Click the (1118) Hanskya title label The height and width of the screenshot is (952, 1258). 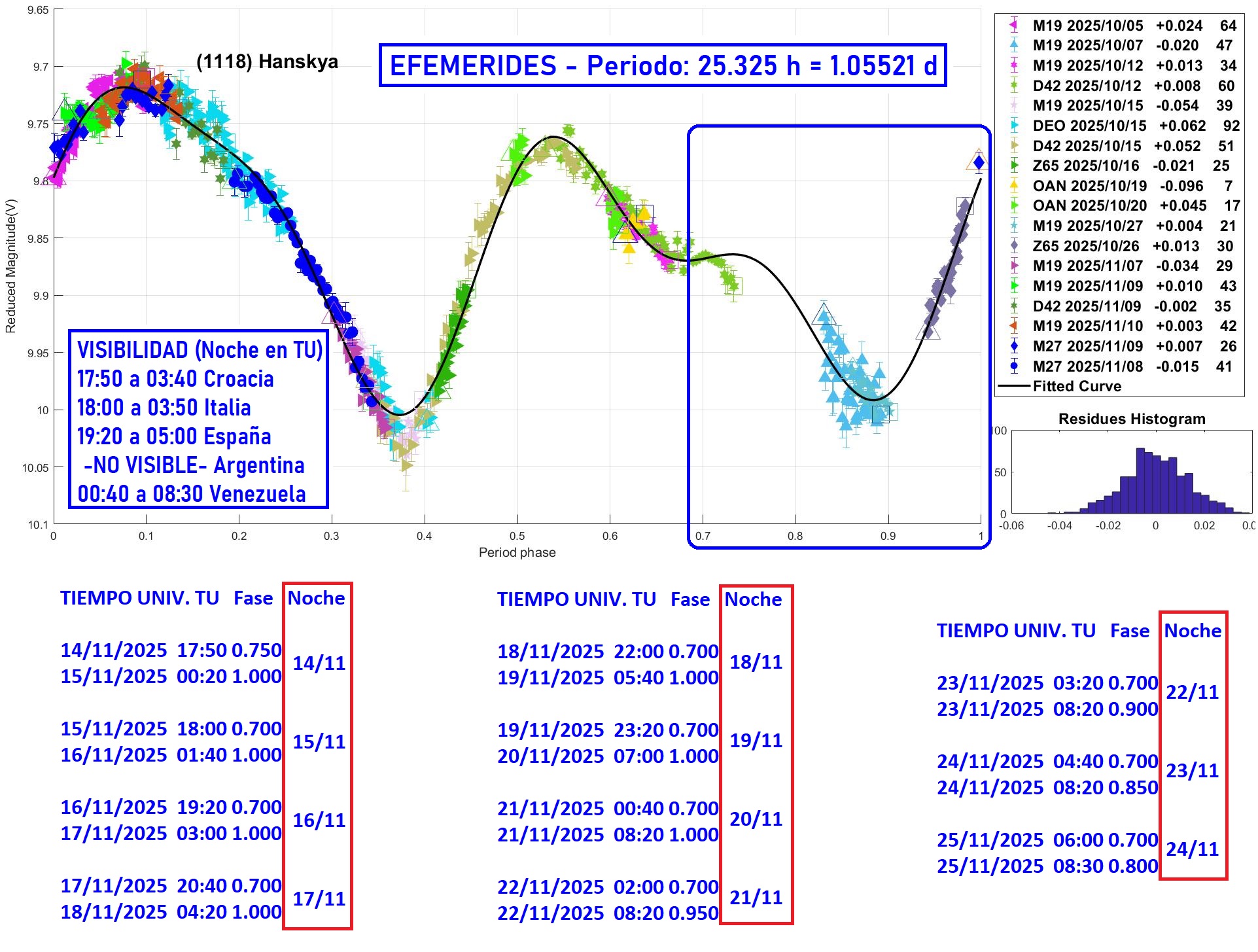267,62
